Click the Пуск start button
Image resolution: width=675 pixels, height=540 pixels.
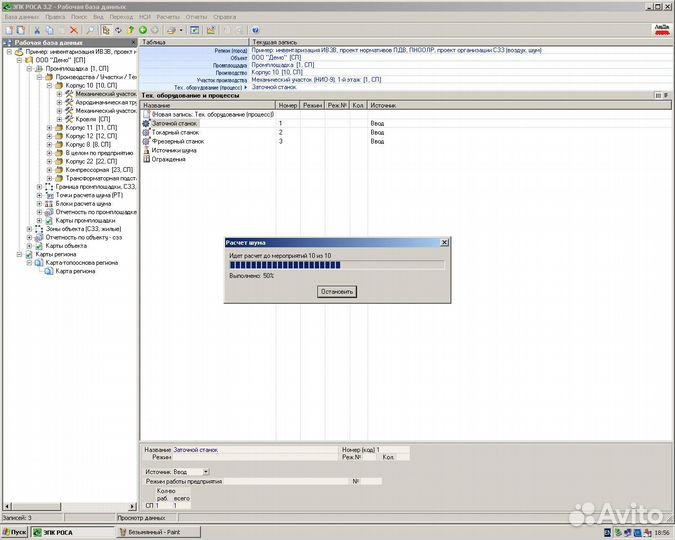tap(15, 533)
